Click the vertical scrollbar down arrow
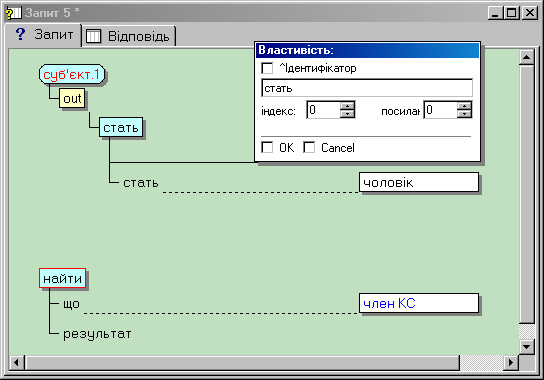This screenshot has height=380, width=544. click(x=527, y=346)
